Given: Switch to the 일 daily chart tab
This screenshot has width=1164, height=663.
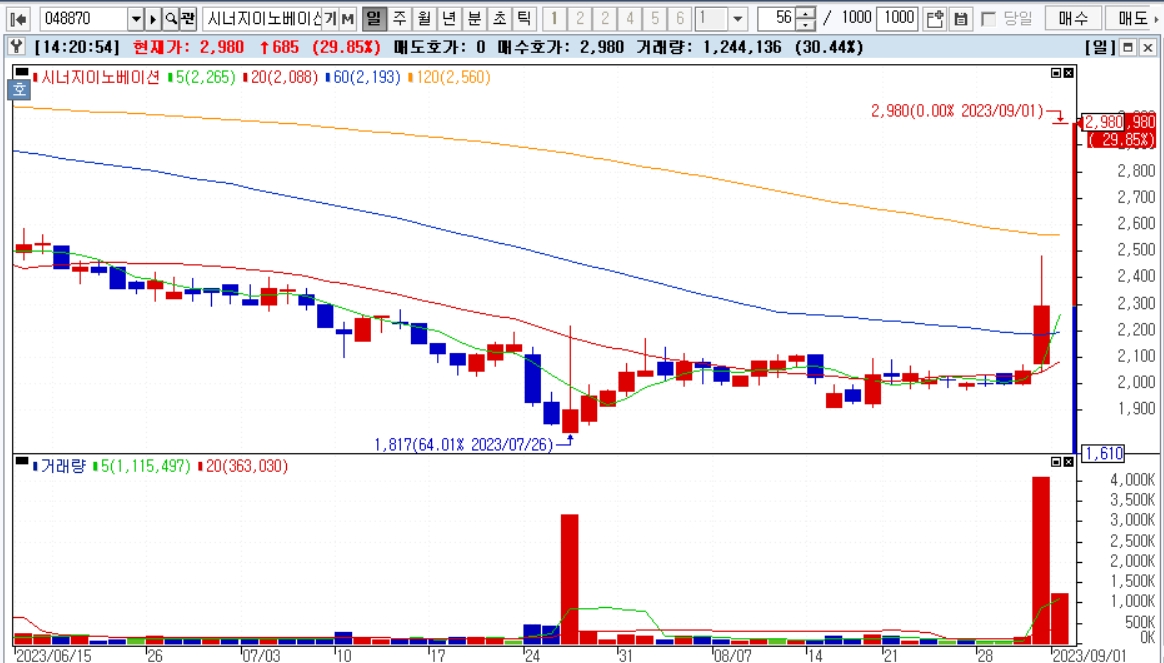Looking at the screenshot, I should pyautogui.click(x=374, y=19).
